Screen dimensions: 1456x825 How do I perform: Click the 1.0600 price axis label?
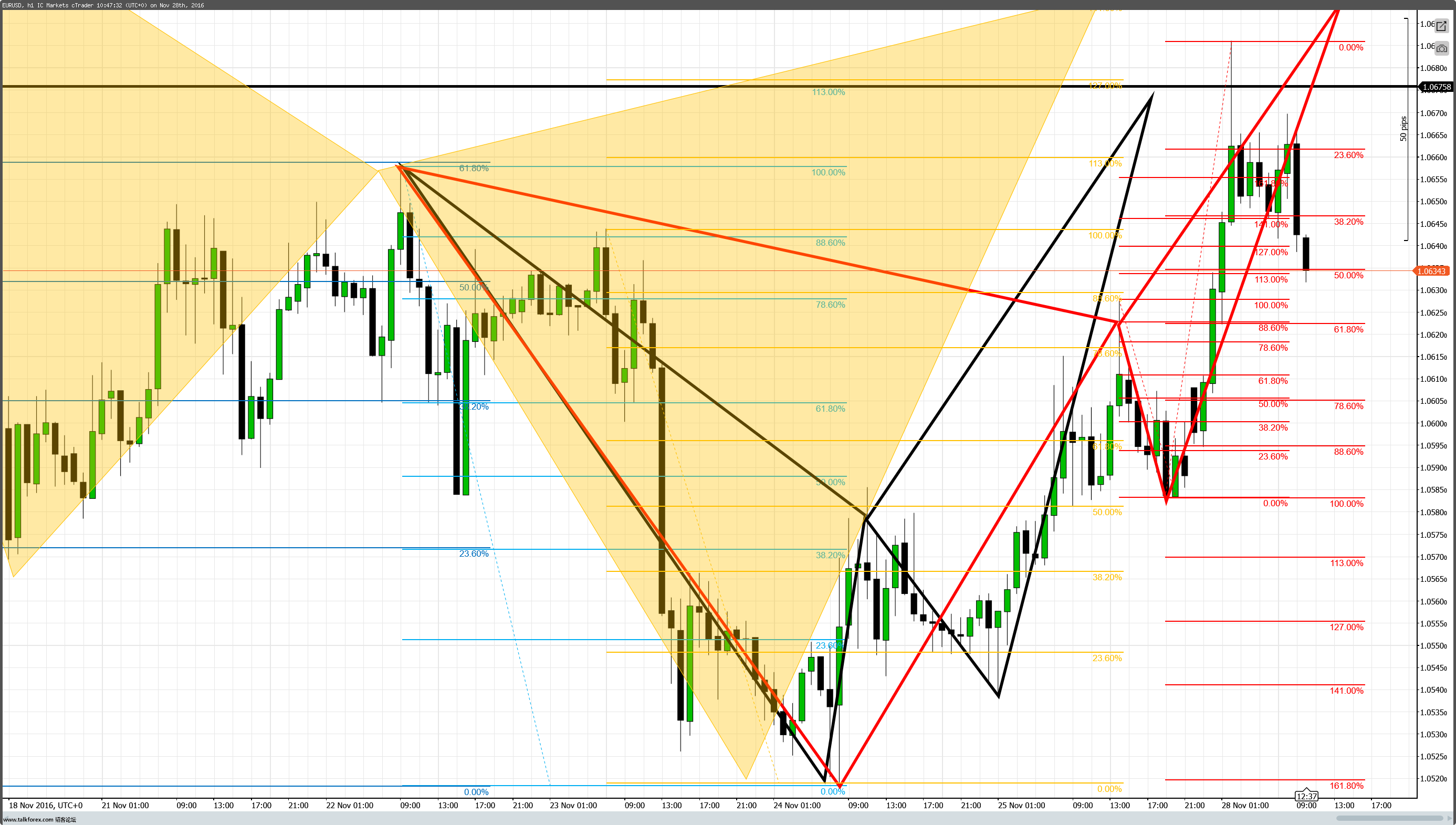point(1433,424)
